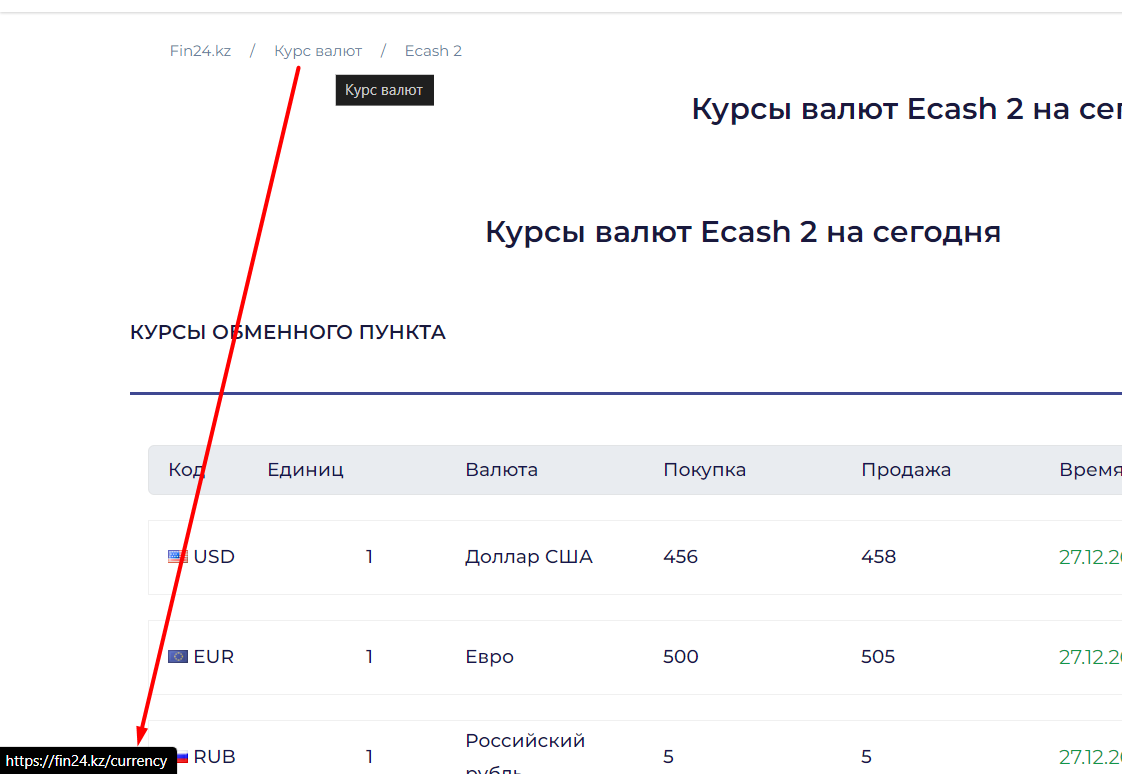Click the EUR buy rate 500
This screenshot has height=774, width=1122.
[x=680, y=657]
